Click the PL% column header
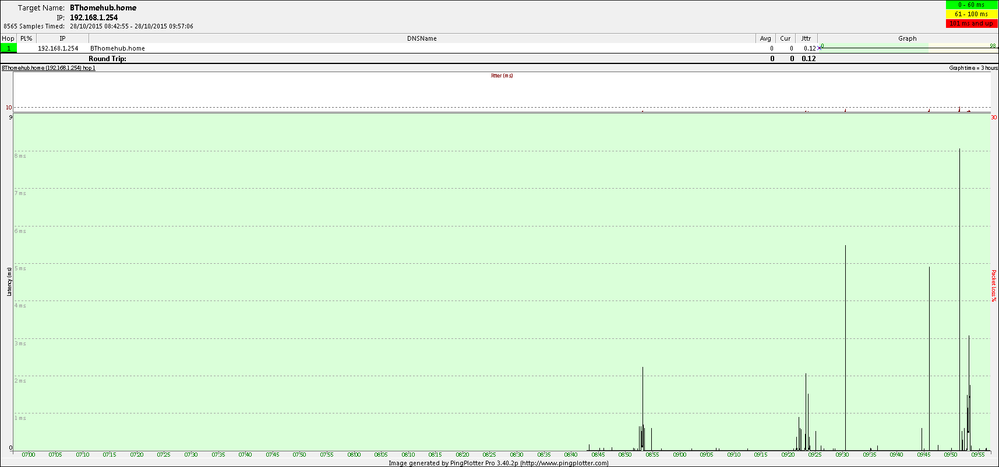 26,38
